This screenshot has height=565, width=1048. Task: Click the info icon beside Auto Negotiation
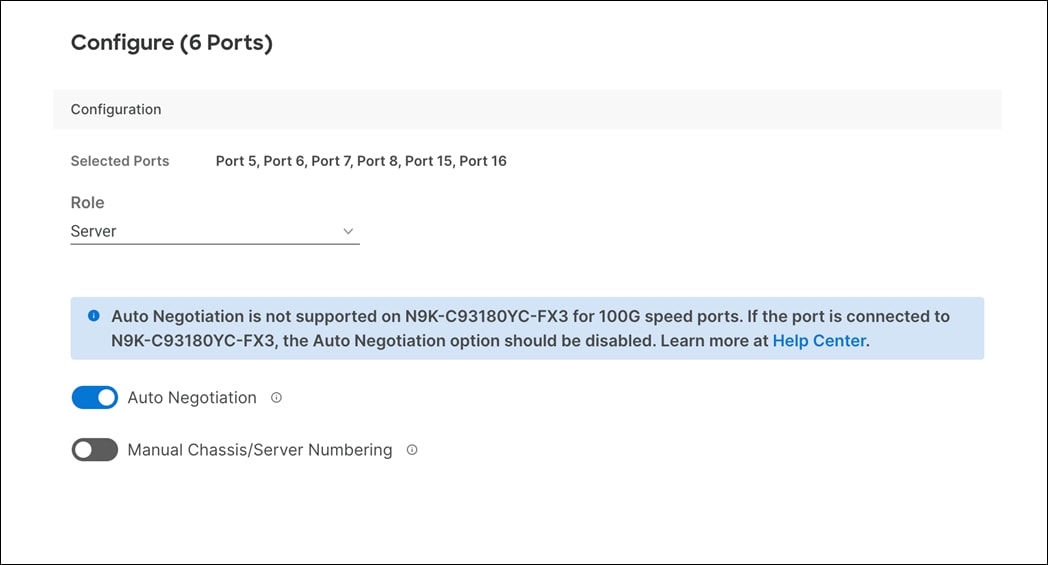[x=276, y=398]
